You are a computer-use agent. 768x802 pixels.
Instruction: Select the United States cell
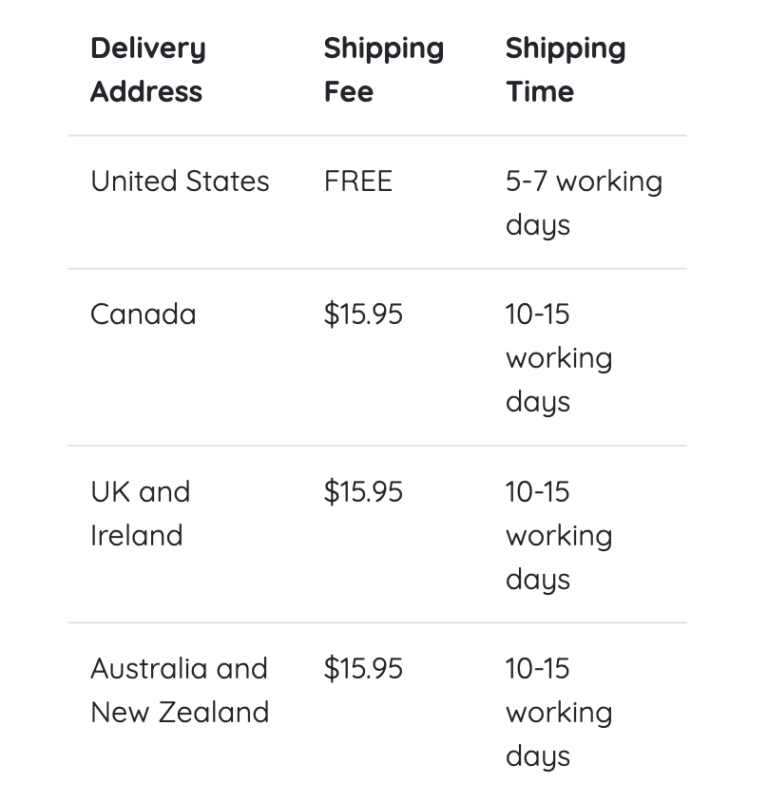(x=180, y=182)
